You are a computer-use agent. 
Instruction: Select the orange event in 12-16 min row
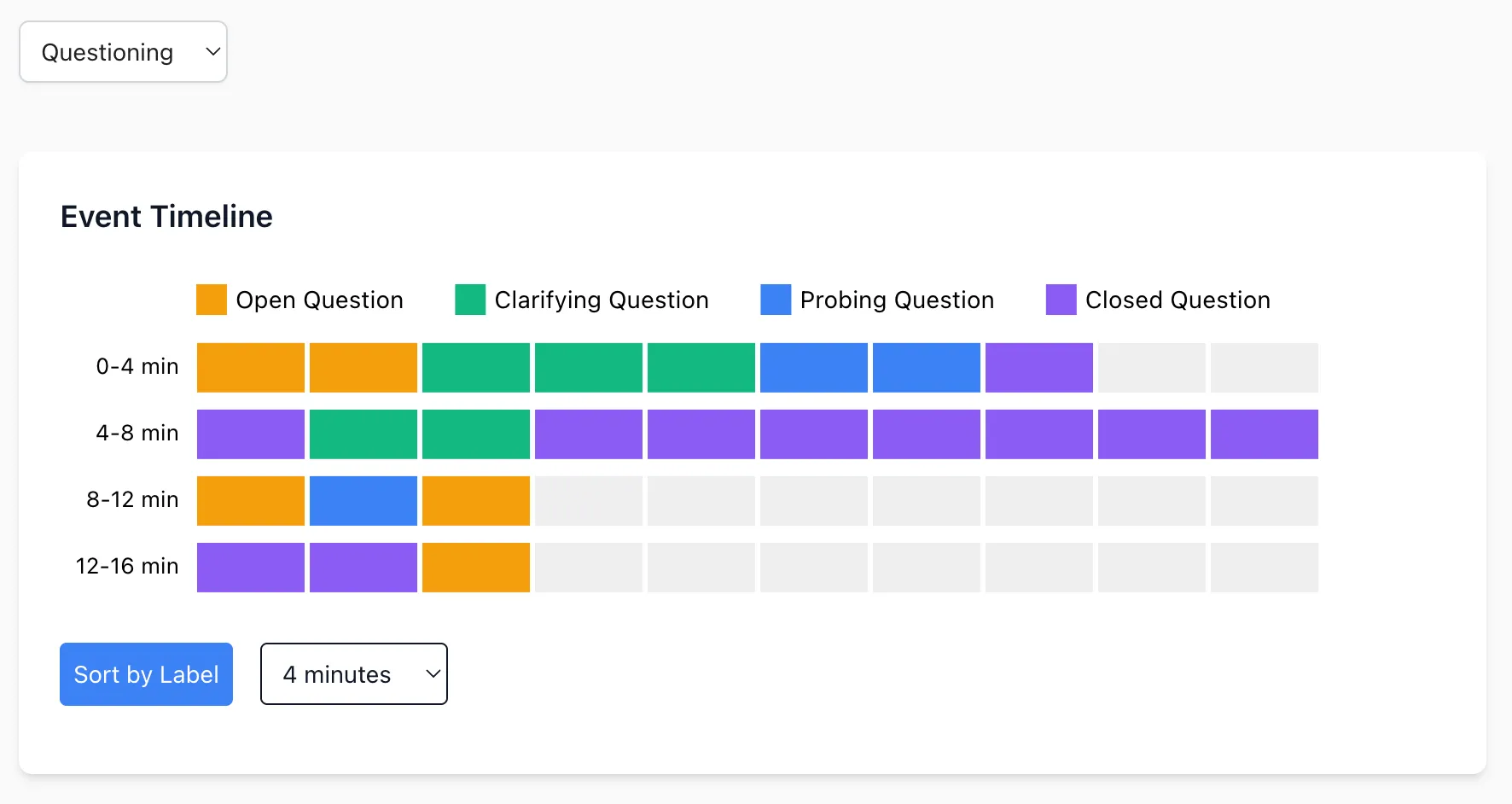[476, 568]
